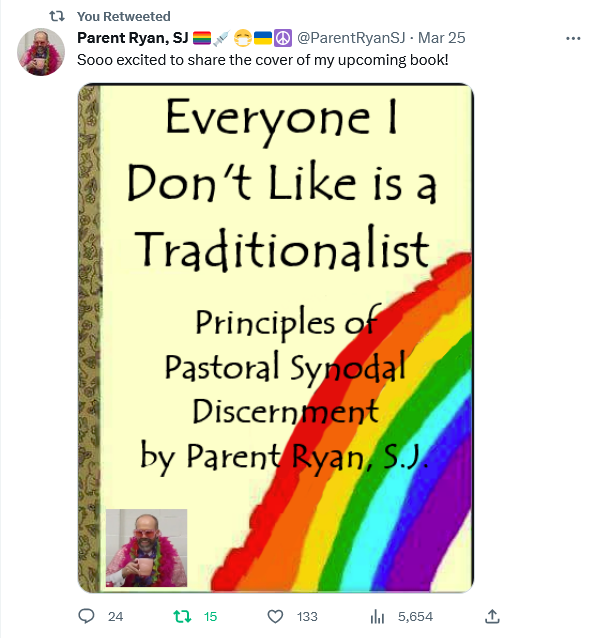This screenshot has width=598, height=638.
Task: Open Parent Ryan's profile avatar
Action: [41, 52]
